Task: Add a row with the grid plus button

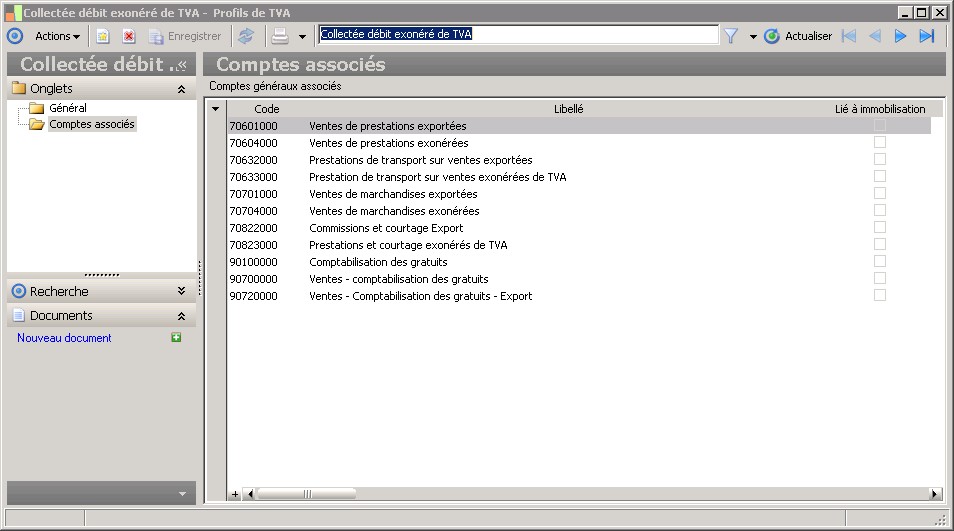Action: (235, 494)
